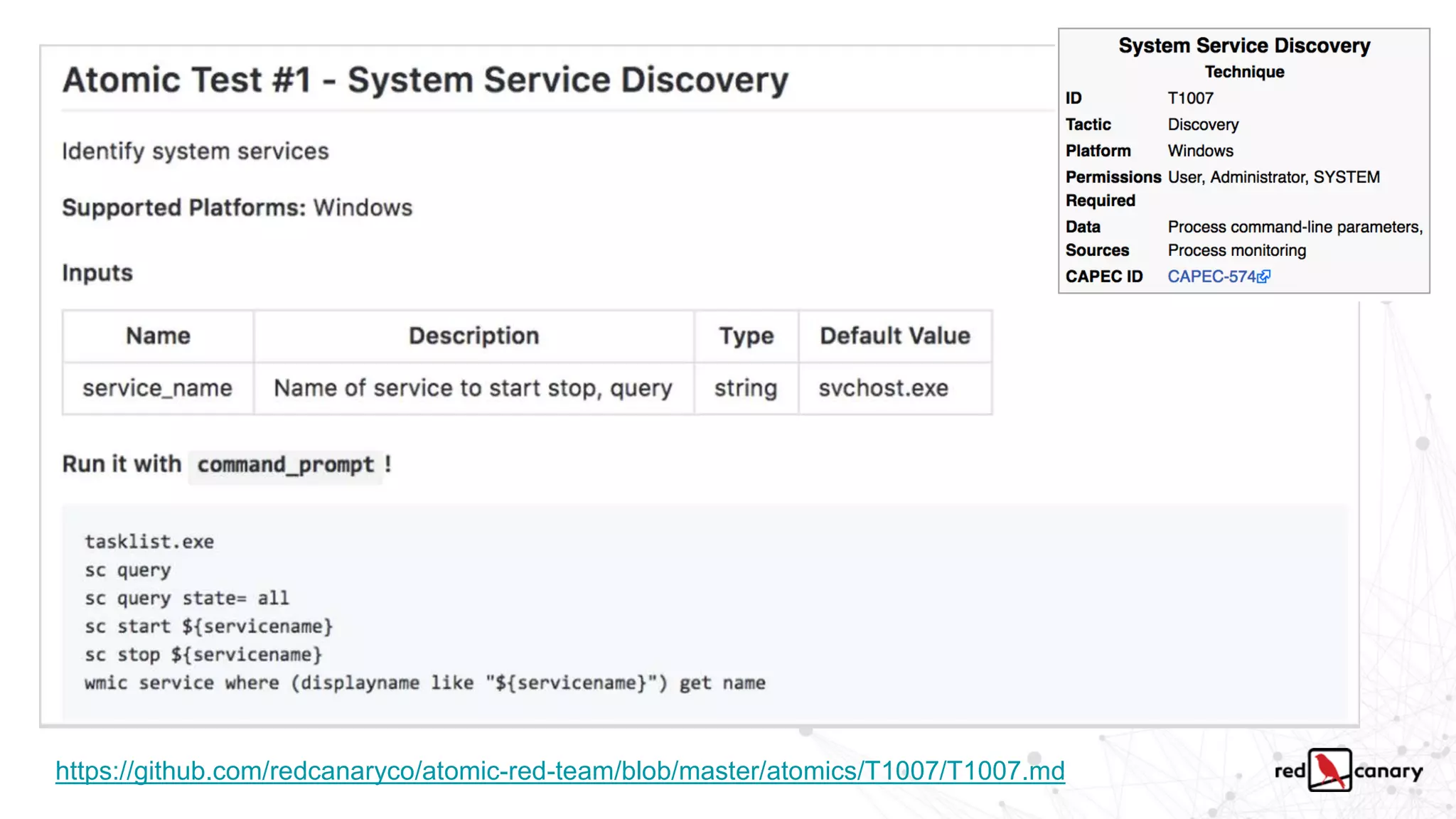This screenshot has width=1456, height=819.
Task: Click 'Supported Platforms: Windows' line
Action: pyautogui.click(x=237, y=208)
